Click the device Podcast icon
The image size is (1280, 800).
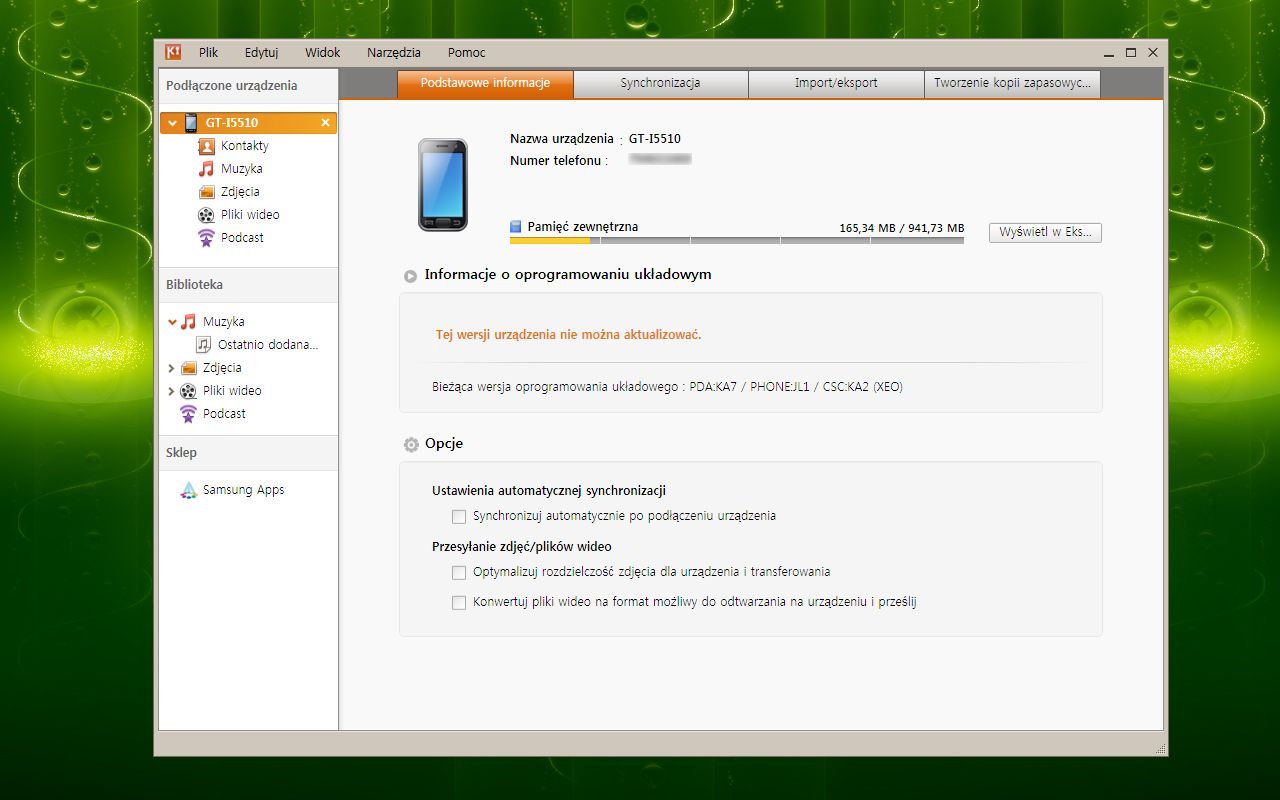coord(206,238)
